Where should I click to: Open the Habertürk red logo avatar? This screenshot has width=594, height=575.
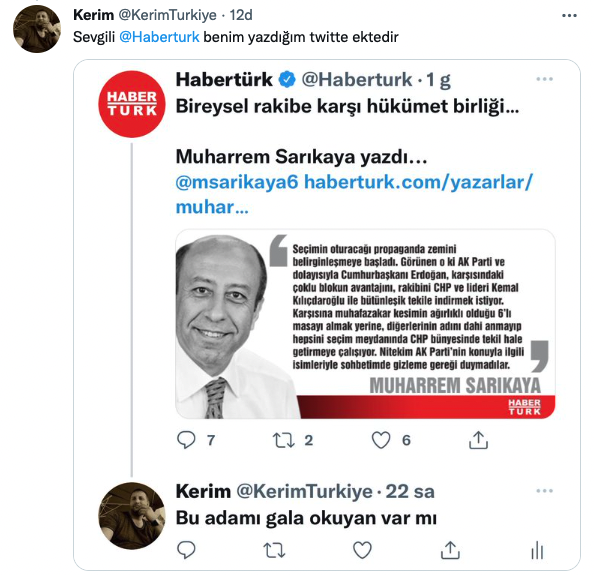pyautogui.click(x=132, y=104)
